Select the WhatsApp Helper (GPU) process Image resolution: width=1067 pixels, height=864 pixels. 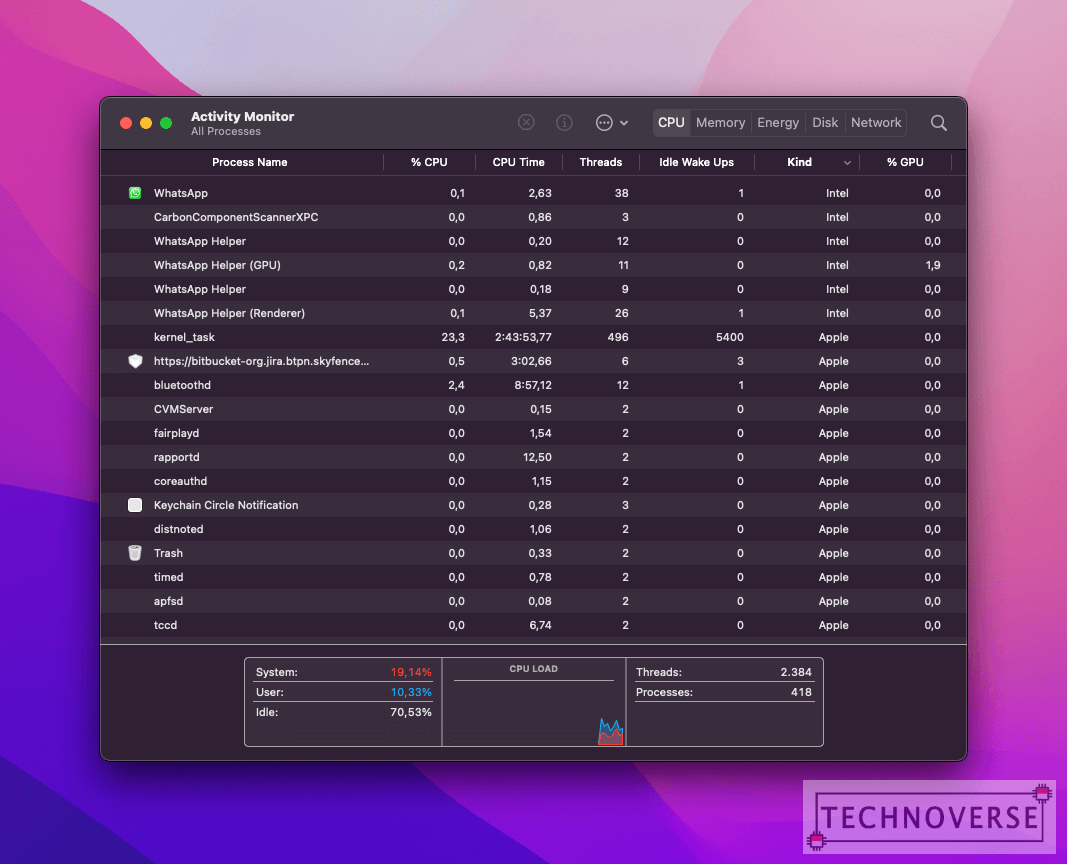click(x=217, y=265)
